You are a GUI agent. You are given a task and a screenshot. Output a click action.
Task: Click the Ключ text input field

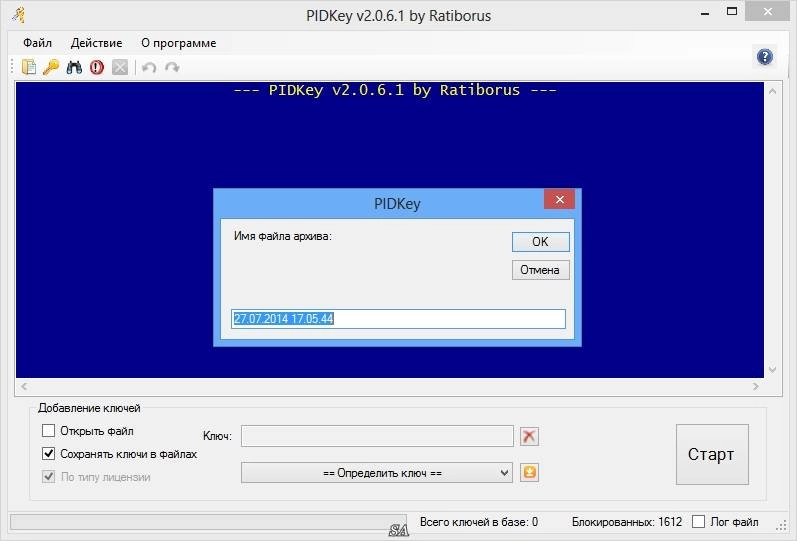tap(377, 436)
